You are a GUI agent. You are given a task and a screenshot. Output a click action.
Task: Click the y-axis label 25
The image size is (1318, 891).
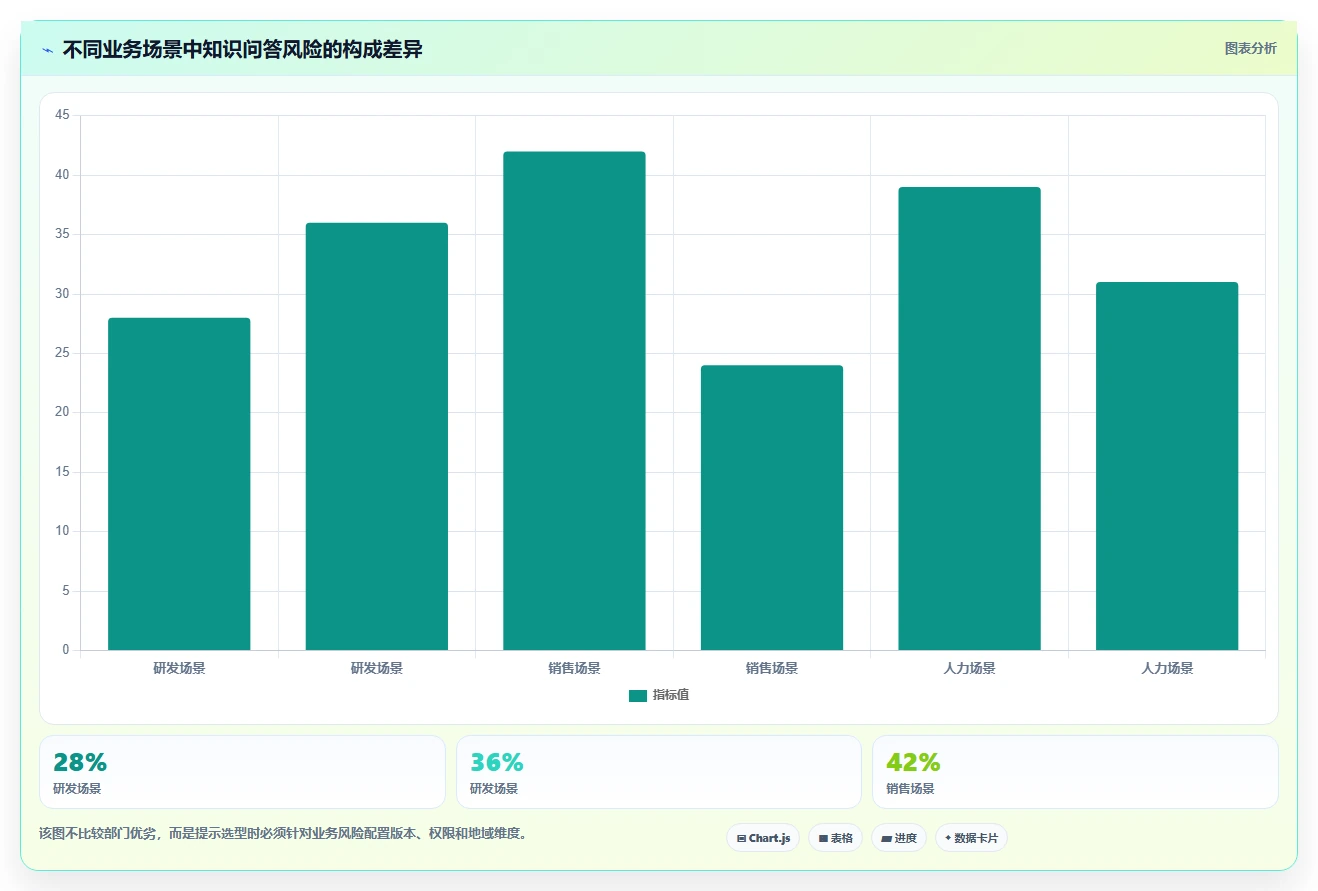point(62,353)
